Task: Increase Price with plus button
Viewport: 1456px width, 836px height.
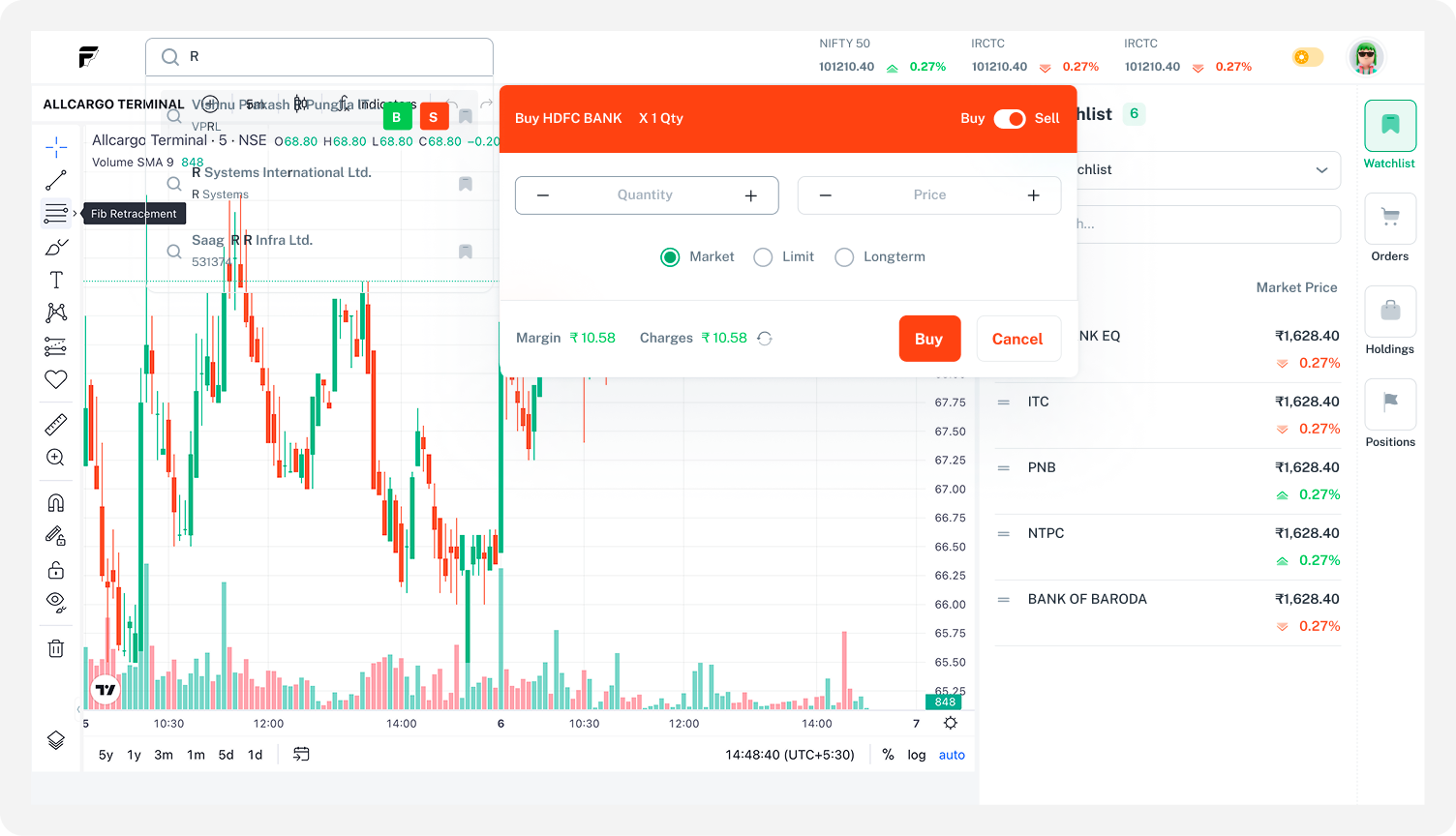Action: [x=1033, y=195]
